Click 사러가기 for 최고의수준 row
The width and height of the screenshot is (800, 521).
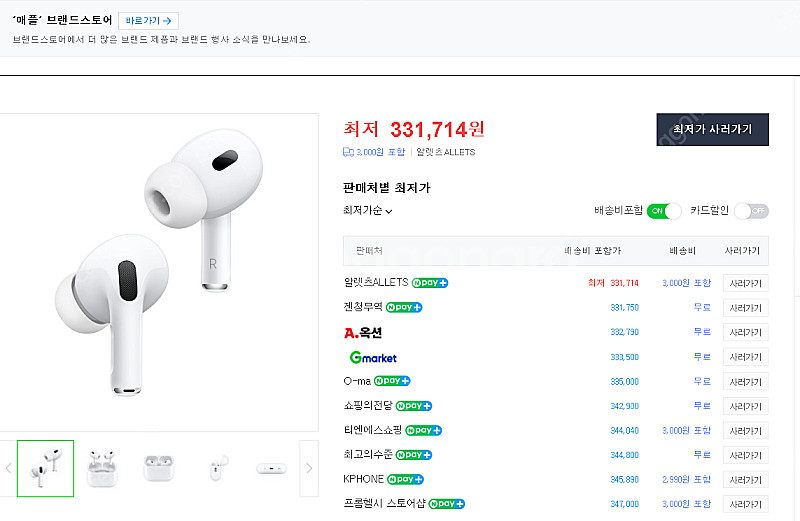745,455
